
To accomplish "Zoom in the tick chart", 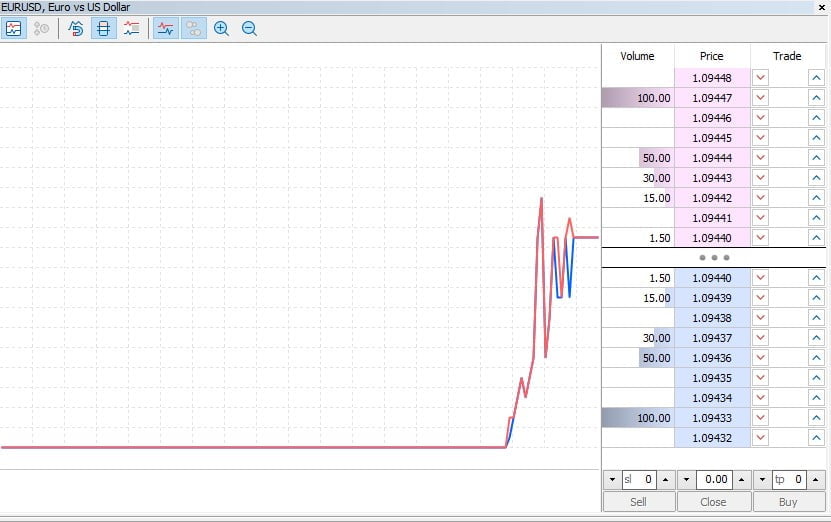I will (221, 29).
